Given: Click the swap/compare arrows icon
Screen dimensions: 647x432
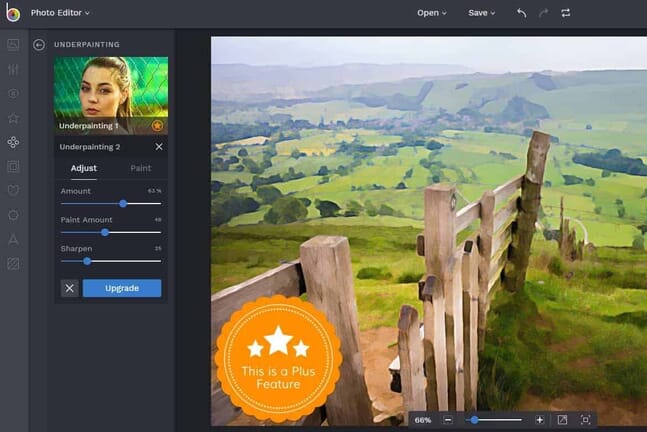Looking at the screenshot, I should click(565, 13).
